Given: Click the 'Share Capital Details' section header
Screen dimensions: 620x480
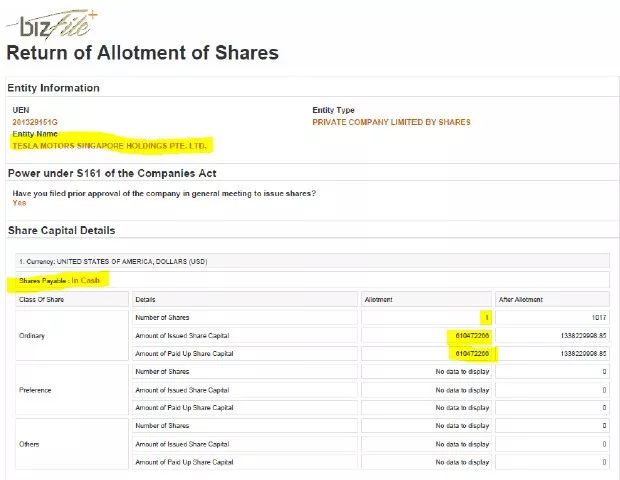Looking at the screenshot, I should (x=61, y=231).
